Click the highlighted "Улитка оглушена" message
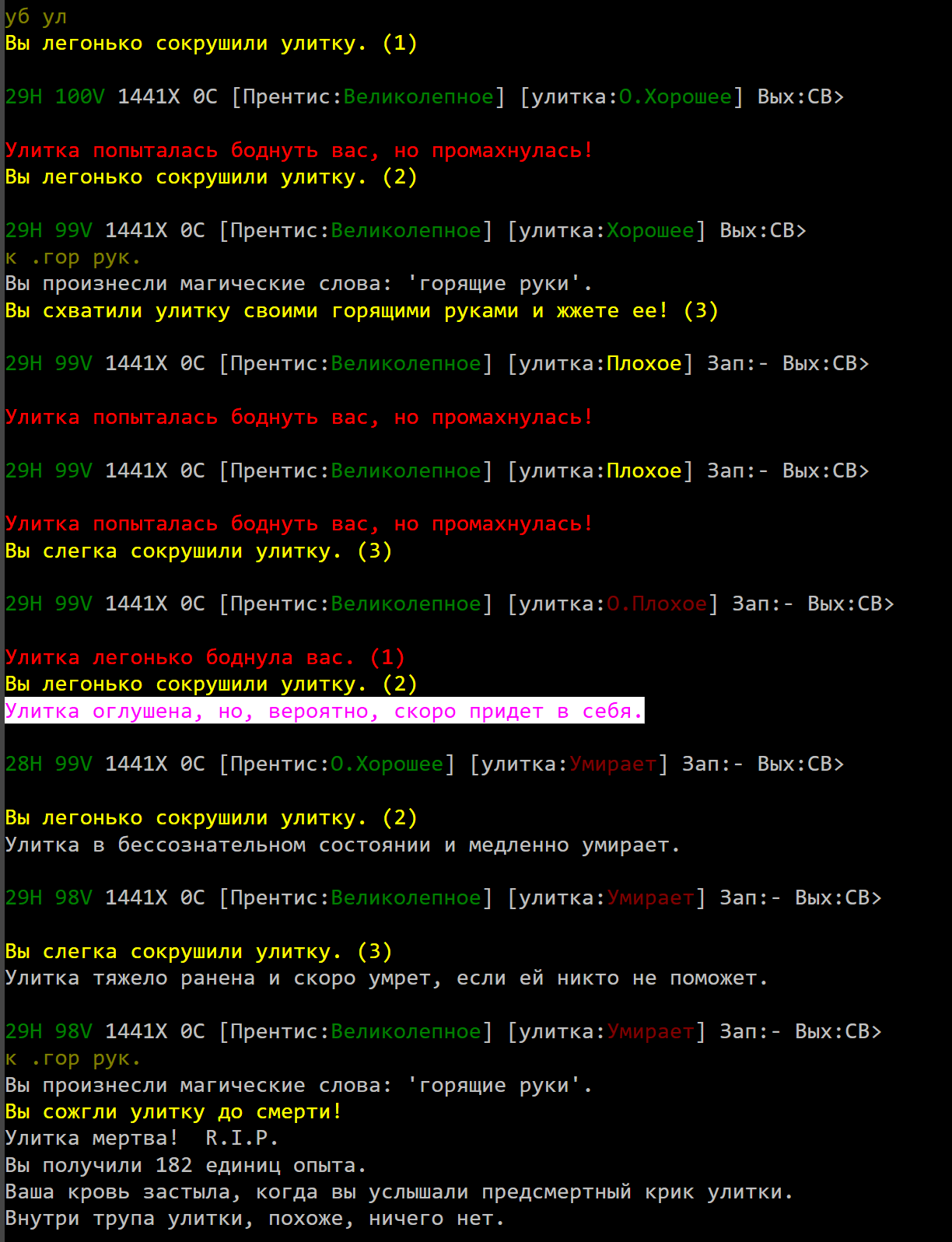Image resolution: width=952 pixels, height=1242 pixels. click(324, 712)
